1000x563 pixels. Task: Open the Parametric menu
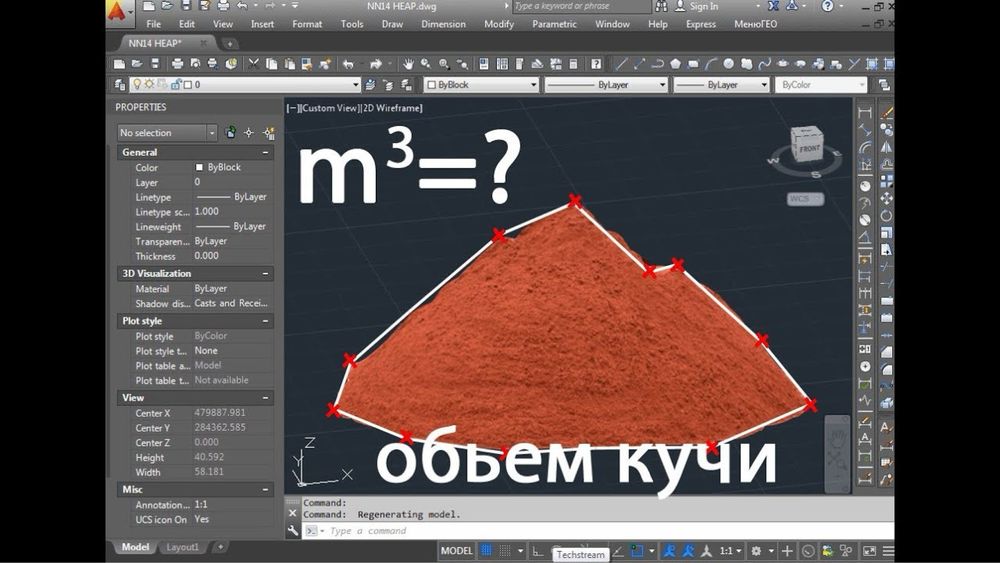point(554,24)
